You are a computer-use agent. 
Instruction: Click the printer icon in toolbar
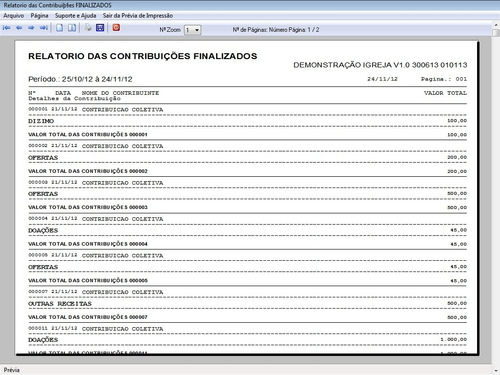[88, 28]
